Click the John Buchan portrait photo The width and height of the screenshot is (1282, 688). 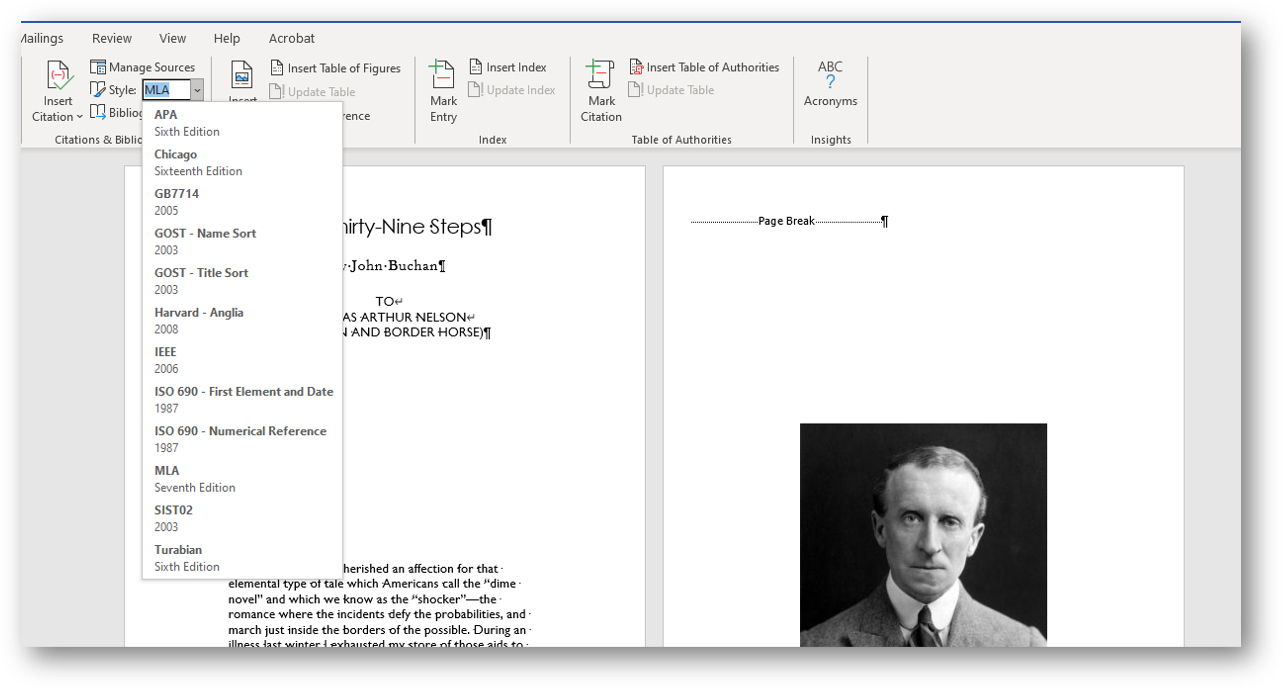[923, 534]
